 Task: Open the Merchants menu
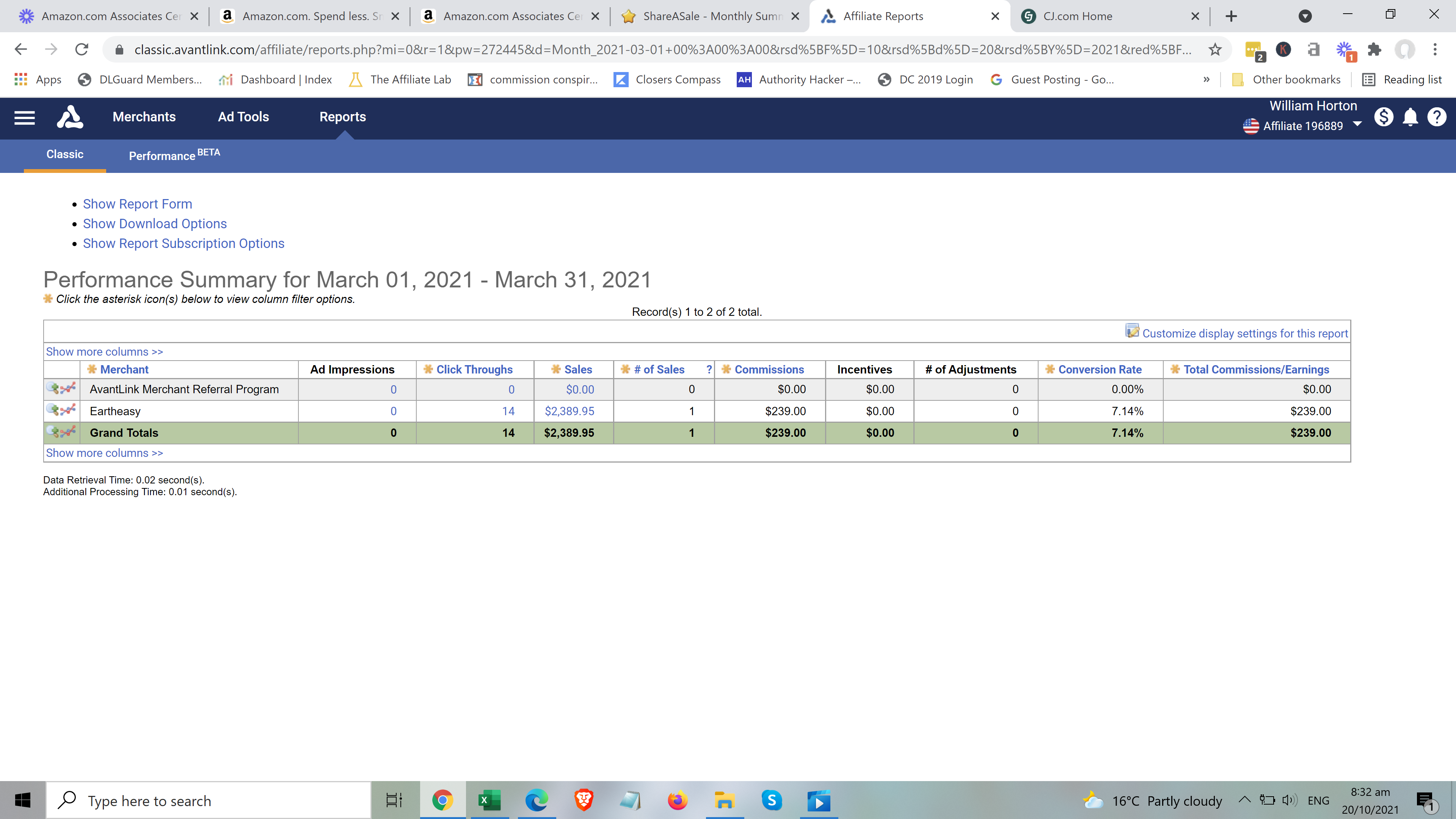pyautogui.click(x=144, y=117)
